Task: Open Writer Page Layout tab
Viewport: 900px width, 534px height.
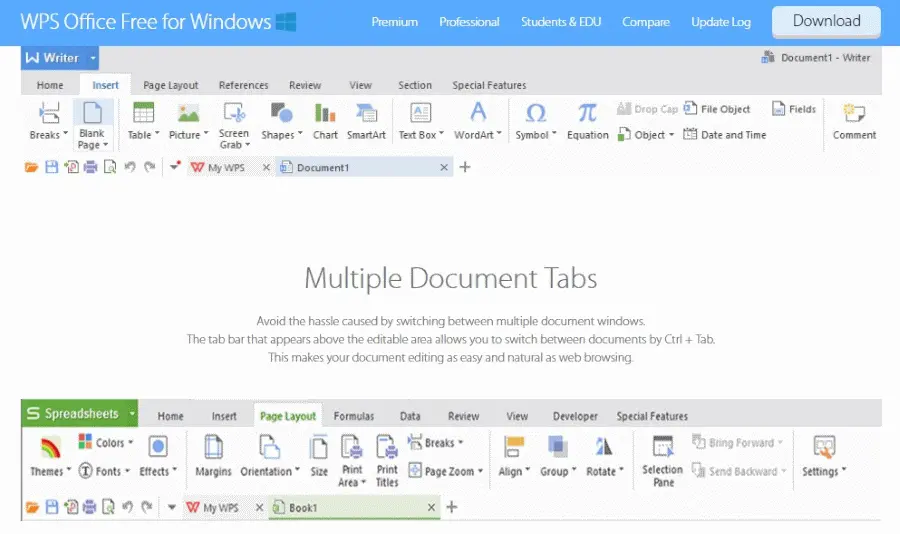Action: click(170, 85)
